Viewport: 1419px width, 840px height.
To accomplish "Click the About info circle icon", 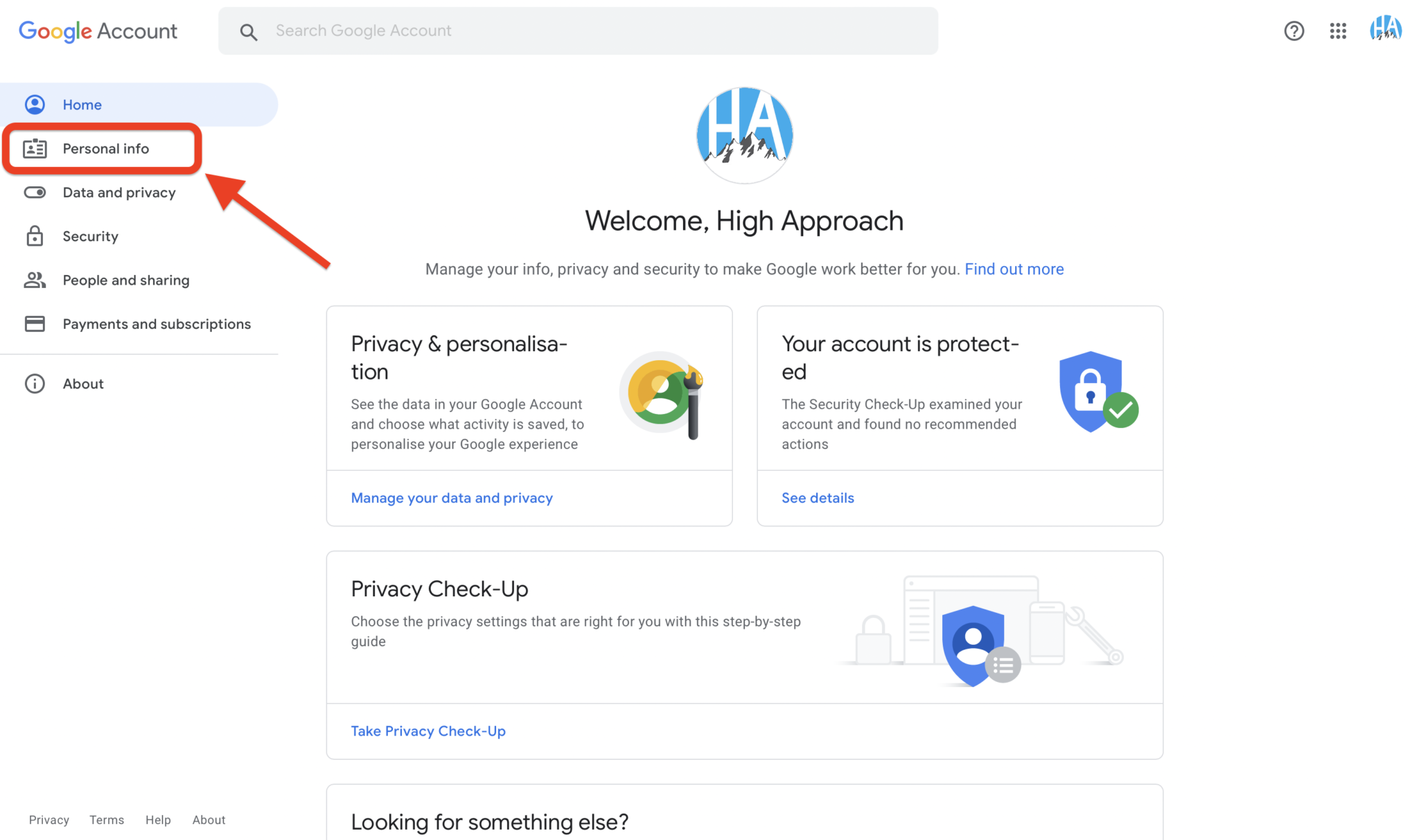I will [35, 384].
